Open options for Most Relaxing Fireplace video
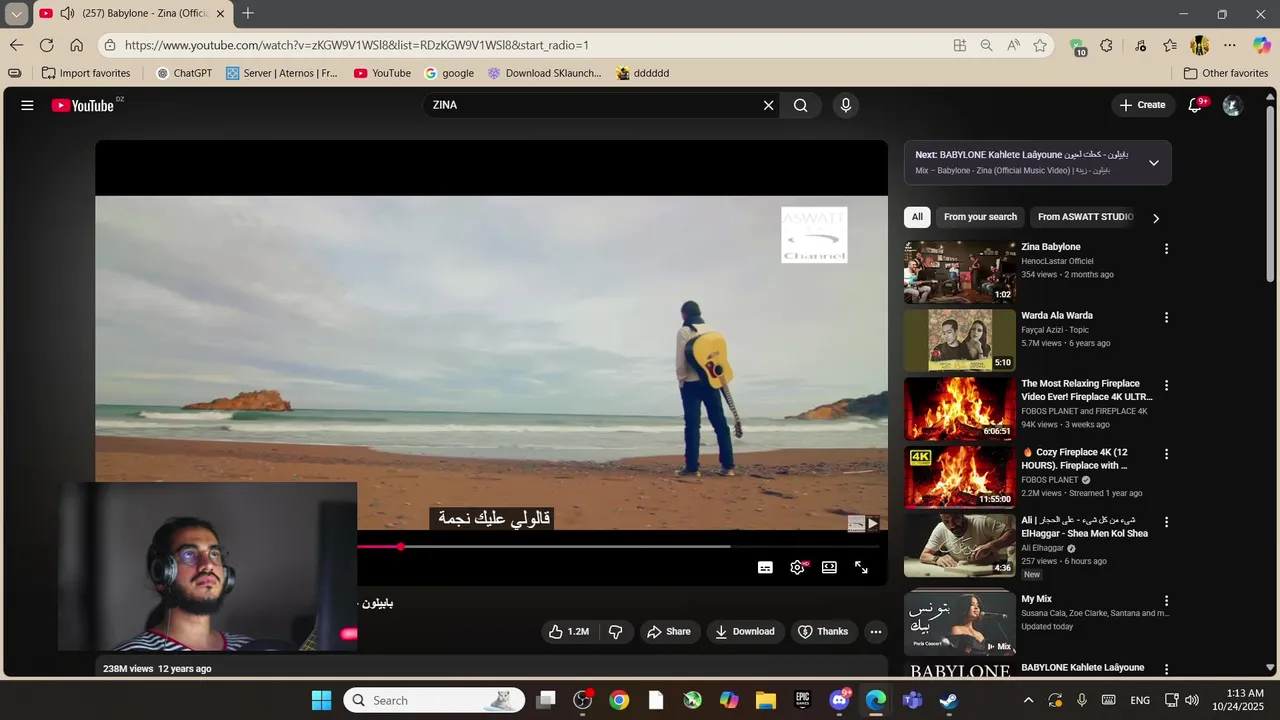Image resolution: width=1280 pixels, height=720 pixels. click(1166, 386)
